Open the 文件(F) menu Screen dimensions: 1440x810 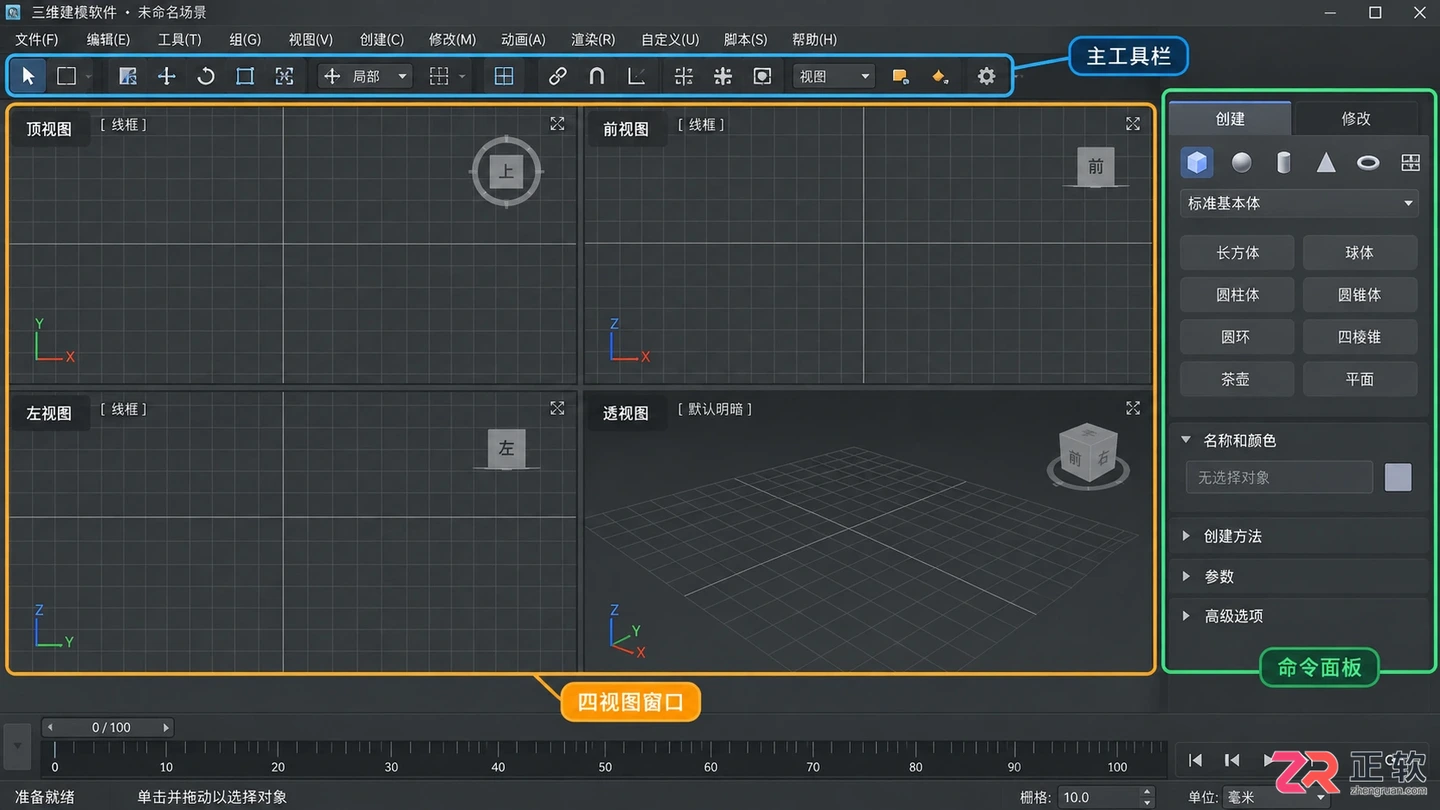37,39
